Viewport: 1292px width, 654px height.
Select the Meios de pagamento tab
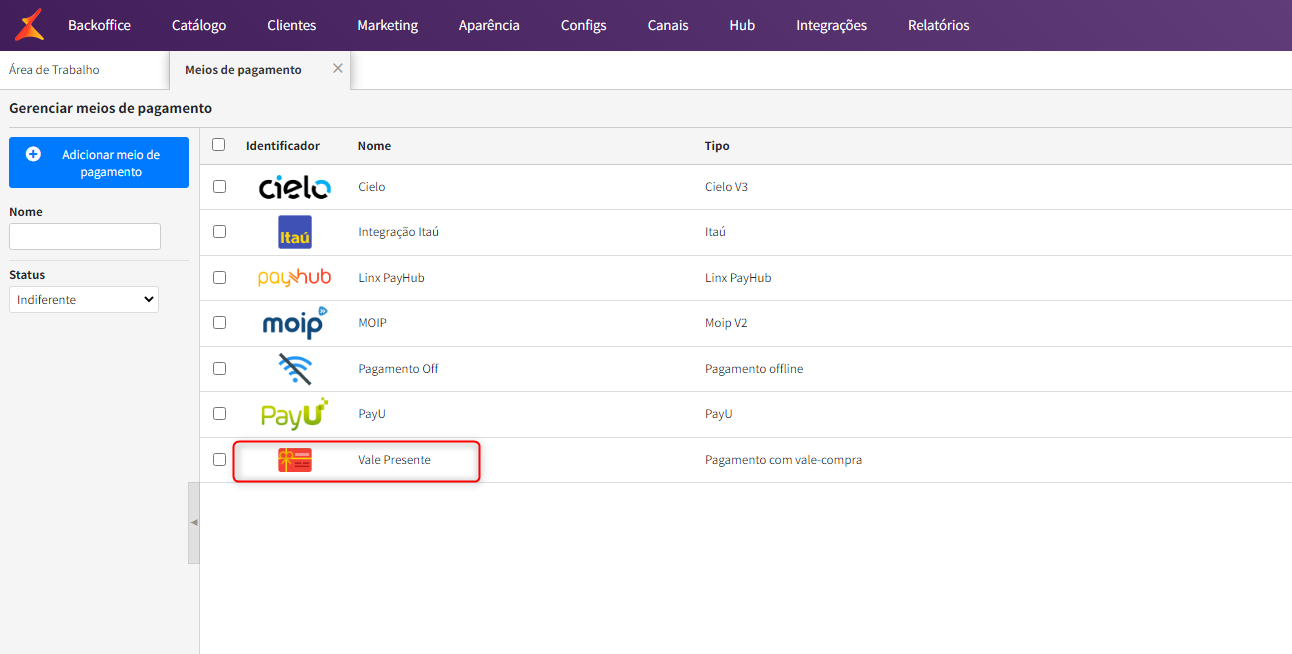(x=243, y=70)
